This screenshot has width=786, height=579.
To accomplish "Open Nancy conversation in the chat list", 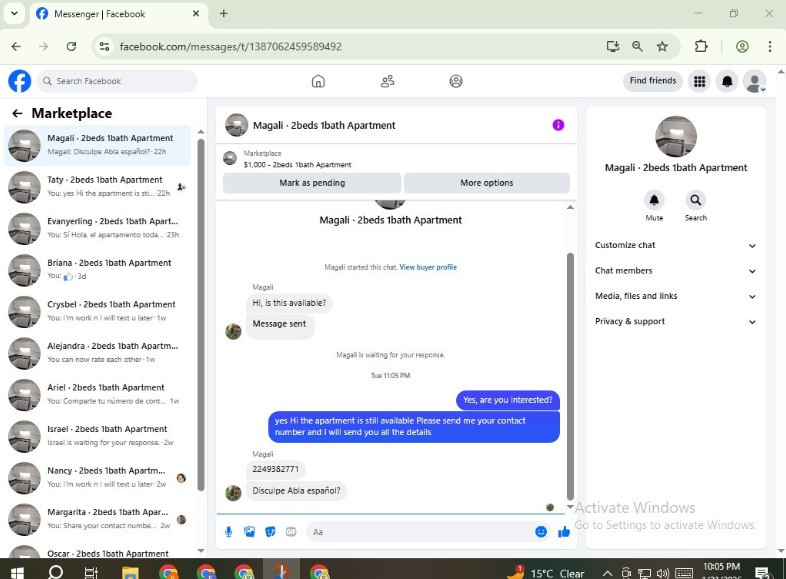I will click(97, 478).
